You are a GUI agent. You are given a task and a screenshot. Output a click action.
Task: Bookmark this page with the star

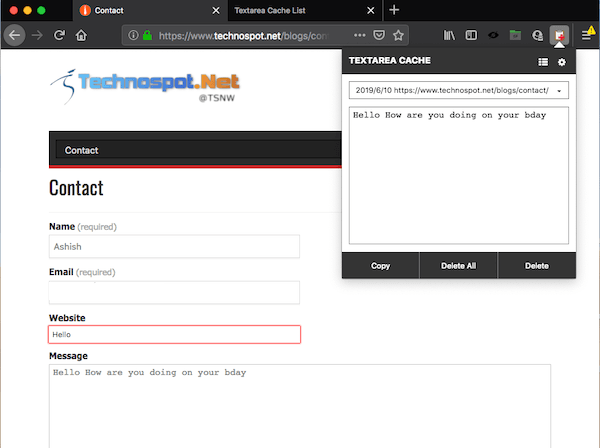tap(398, 35)
